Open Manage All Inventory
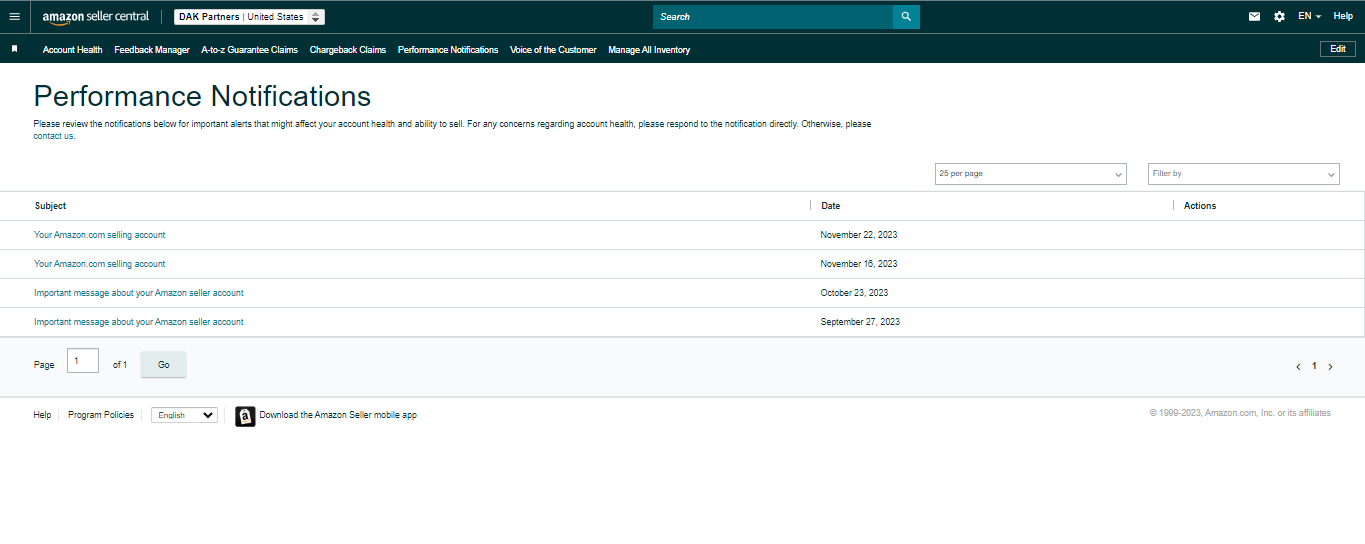1365x544 pixels. pyautogui.click(x=649, y=50)
